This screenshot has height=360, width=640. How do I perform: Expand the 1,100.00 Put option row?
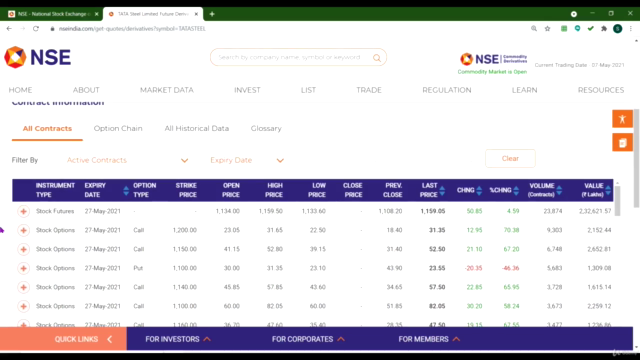pyautogui.click(x=24, y=268)
